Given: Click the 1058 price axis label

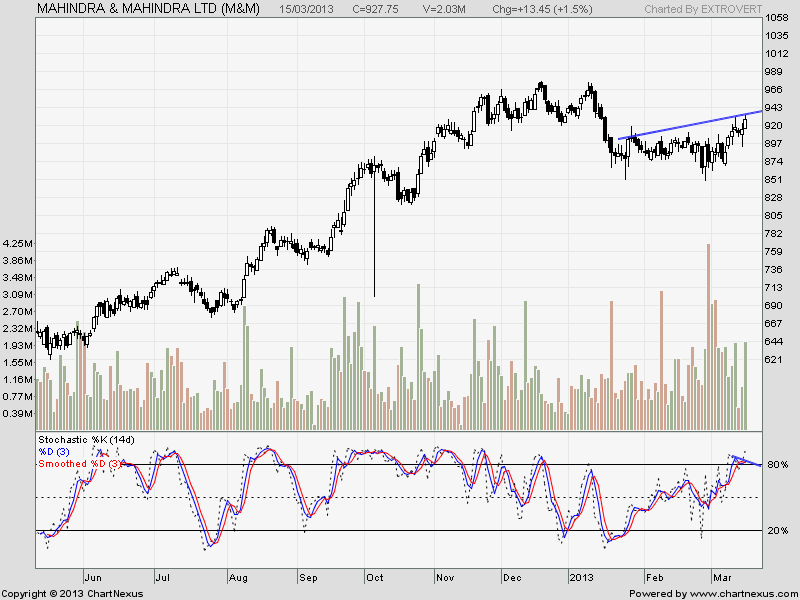Looking at the screenshot, I should (x=777, y=18).
